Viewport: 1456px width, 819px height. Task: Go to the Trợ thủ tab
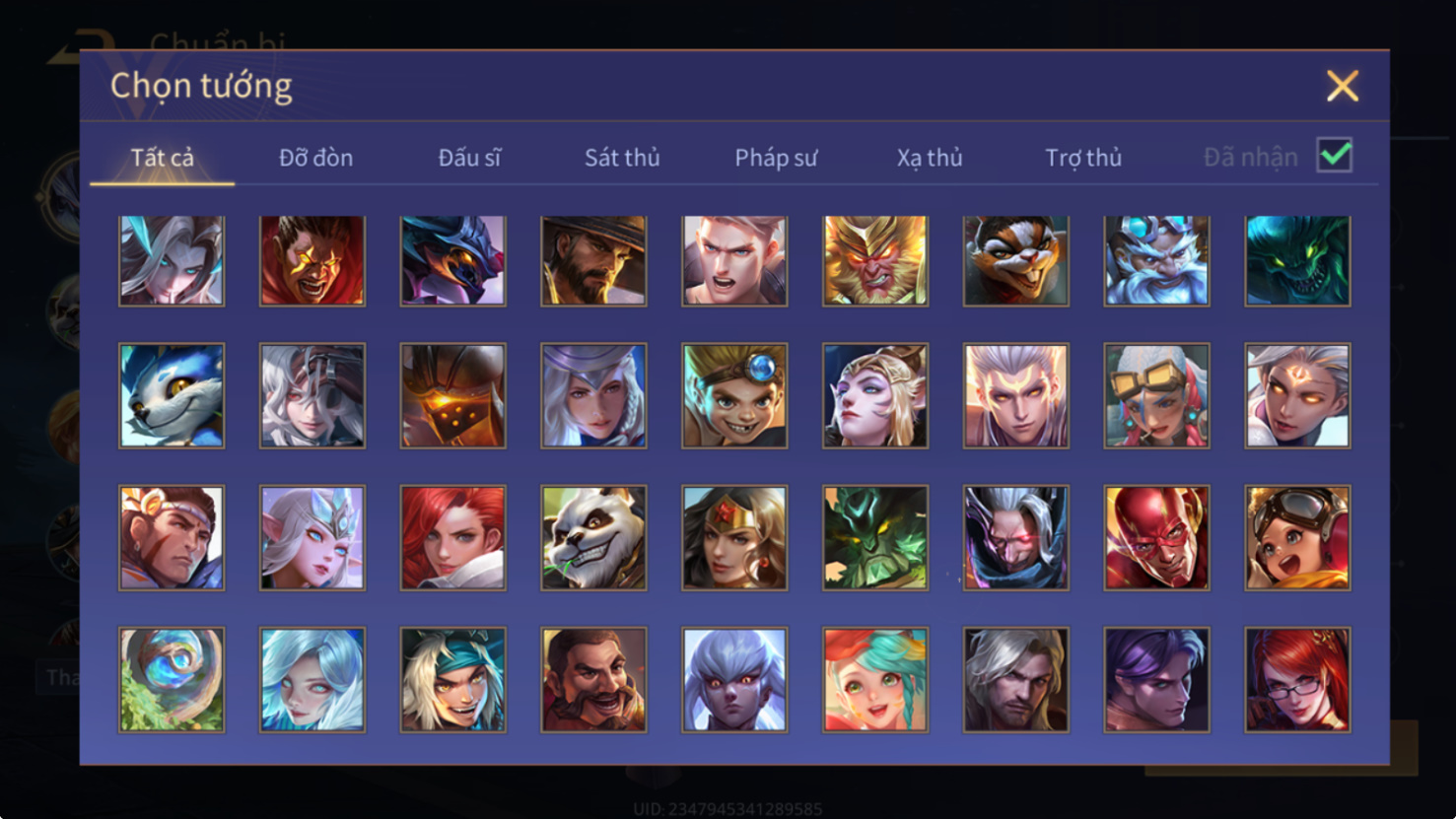point(1083,158)
